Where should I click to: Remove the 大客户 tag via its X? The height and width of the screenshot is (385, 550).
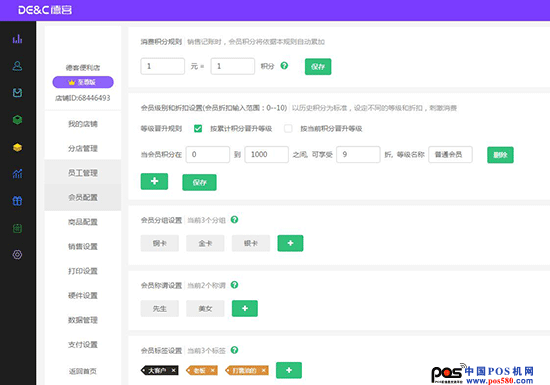(x=174, y=370)
